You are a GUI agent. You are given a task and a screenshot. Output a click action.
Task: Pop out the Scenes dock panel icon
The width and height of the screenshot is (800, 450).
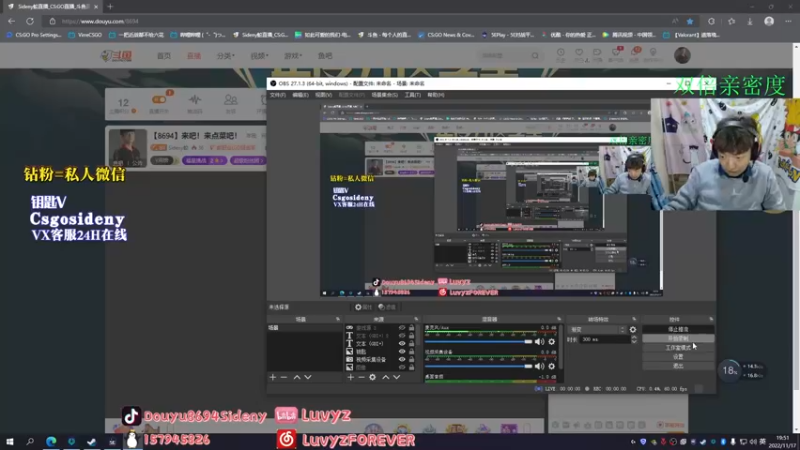[x=337, y=319]
